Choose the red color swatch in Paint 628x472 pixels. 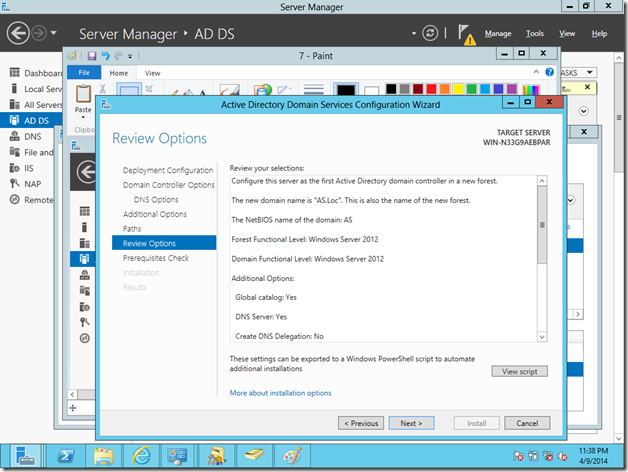coord(431,89)
